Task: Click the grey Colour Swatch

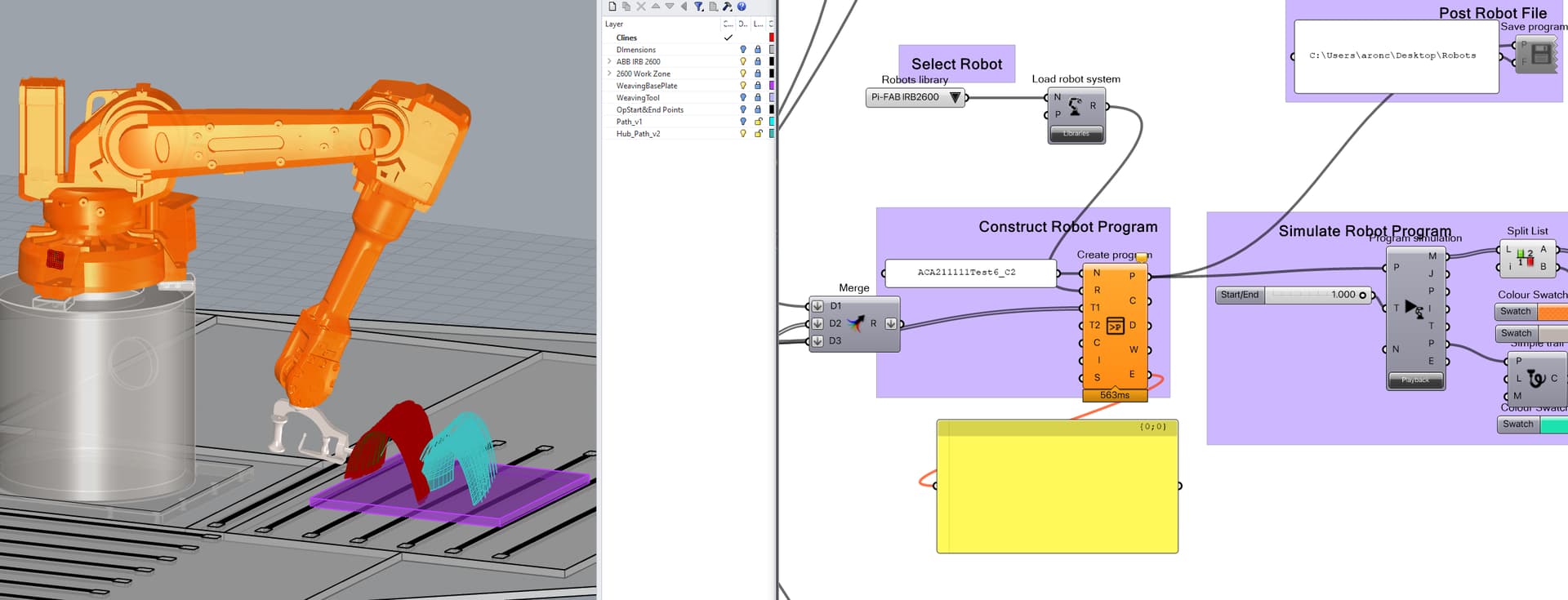Action: tap(1552, 333)
